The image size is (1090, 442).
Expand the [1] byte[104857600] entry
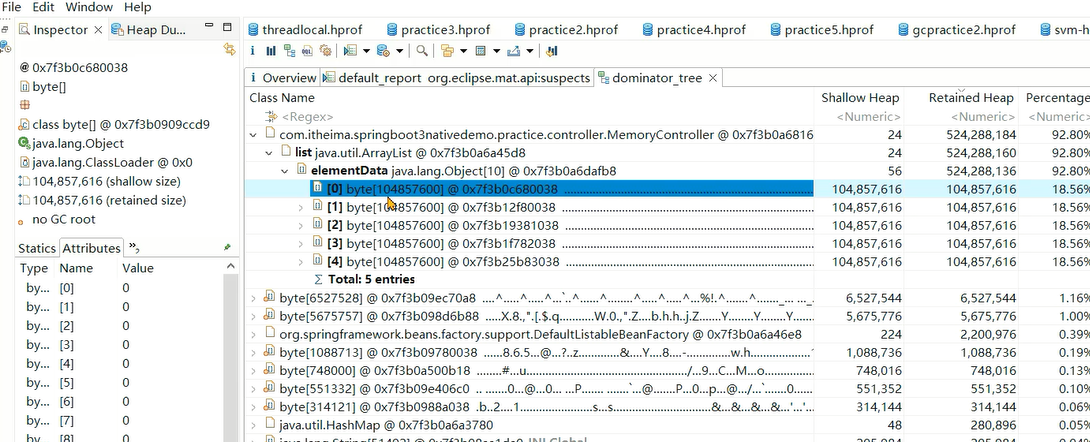tap(303, 207)
